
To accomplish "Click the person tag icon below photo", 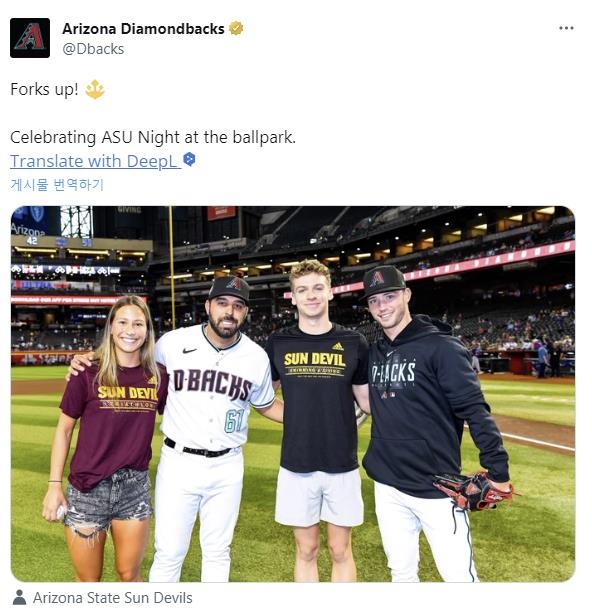I will pyautogui.click(x=19, y=598).
